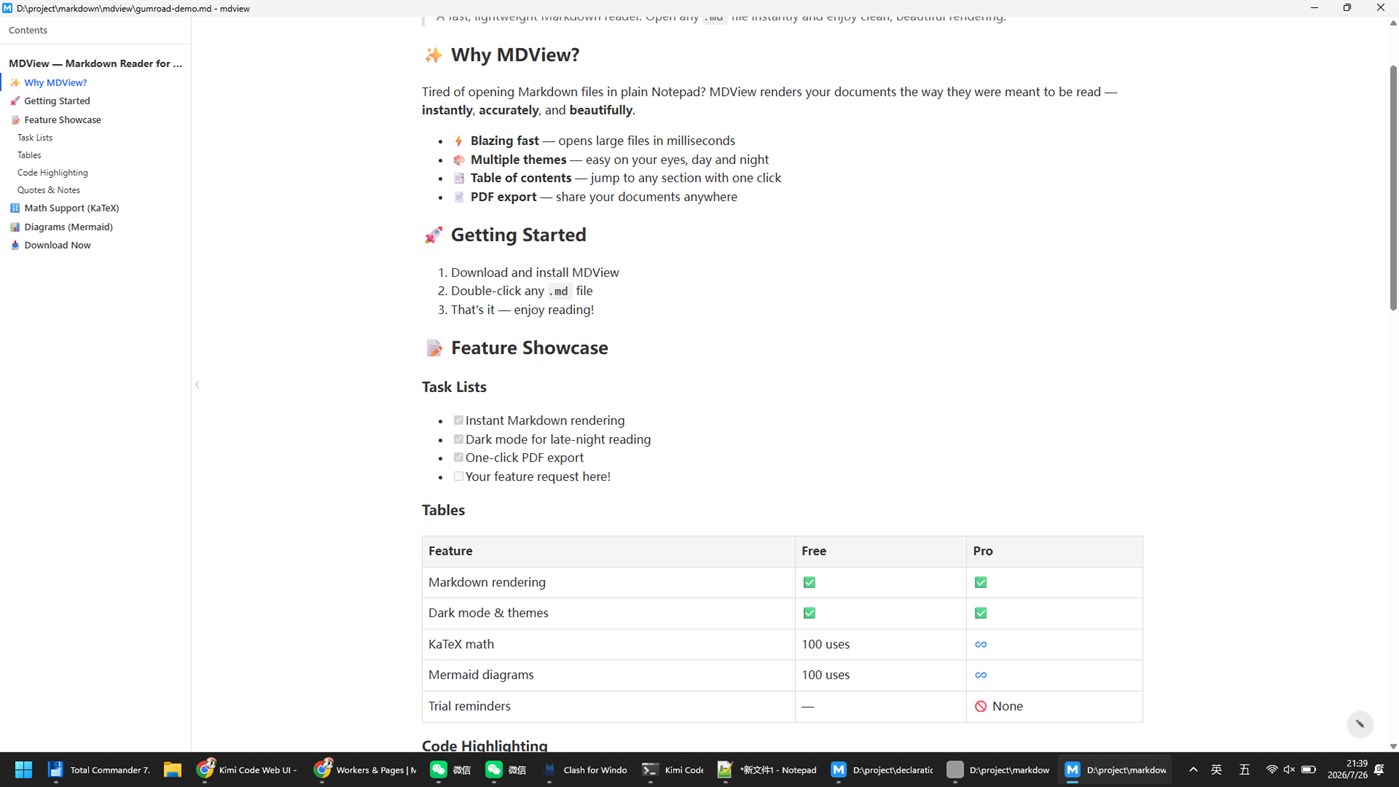Click the Trial reminders table cell

608,706
